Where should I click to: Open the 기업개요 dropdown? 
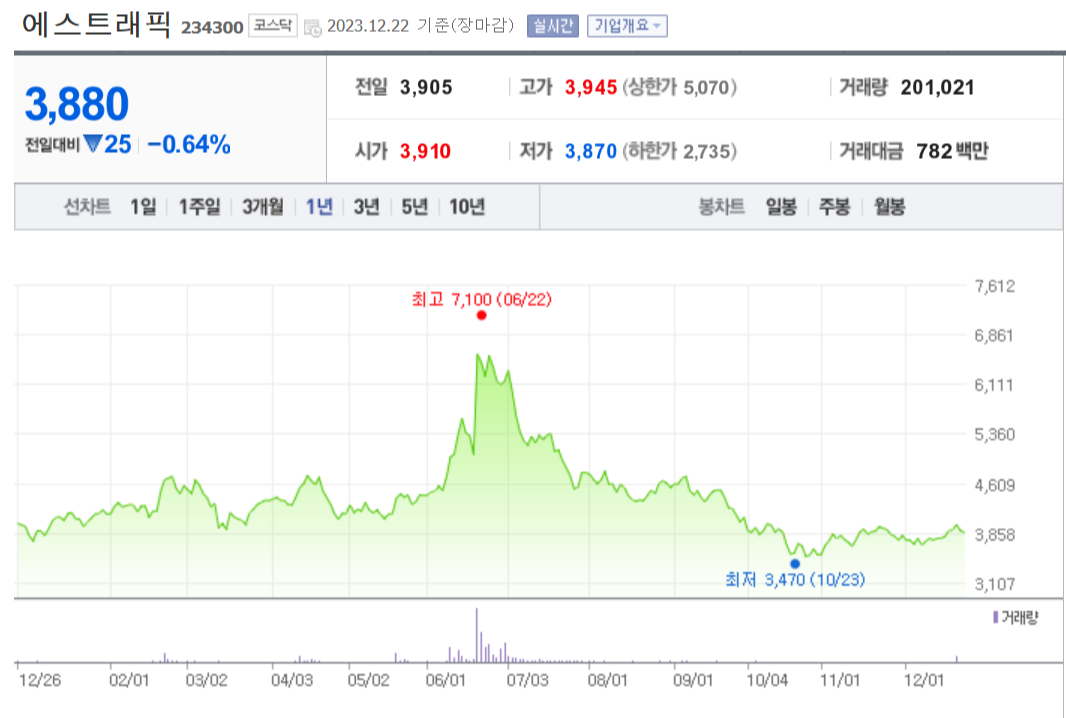[x=627, y=26]
